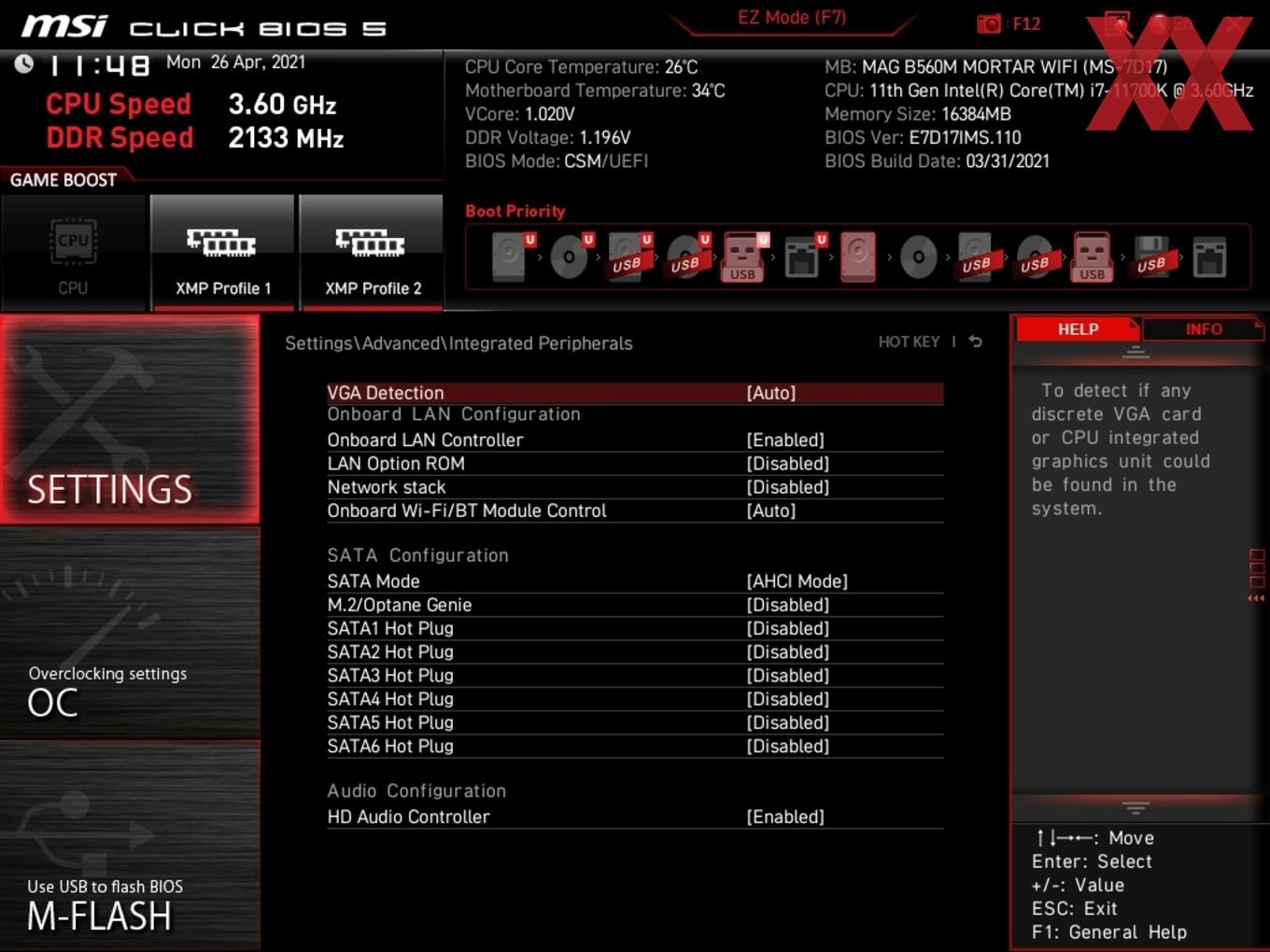Toggle HD Audio Controller Enabled value
This screenshot has height=952, width=1270.
point(785,817)
